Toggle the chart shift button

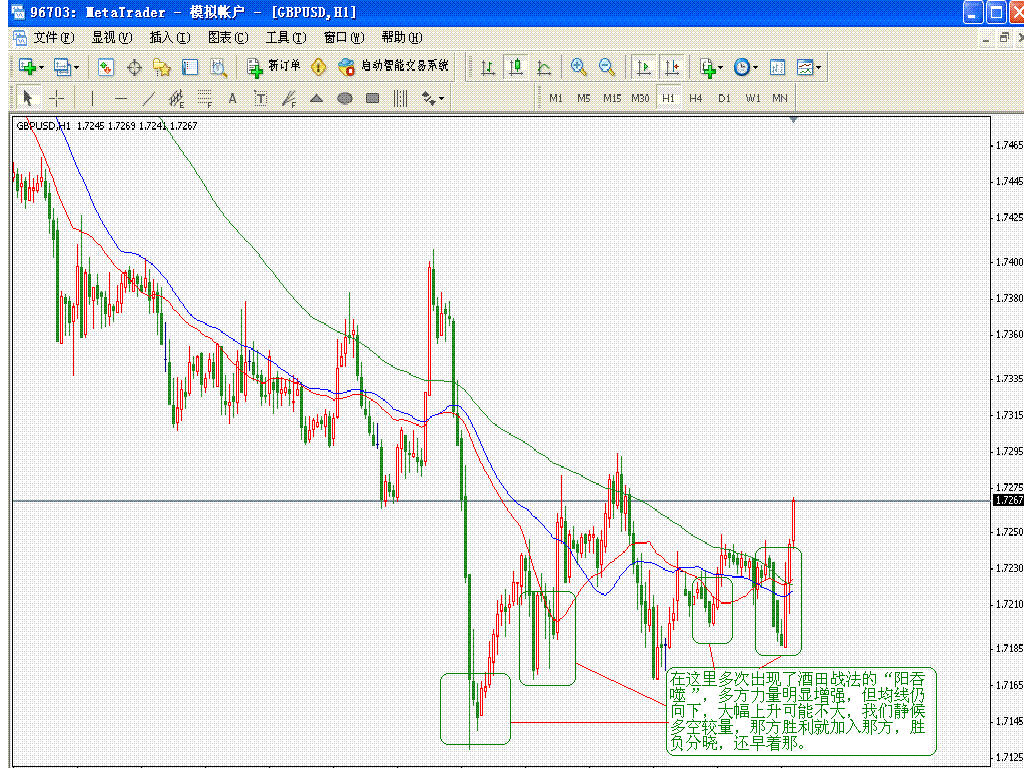click(x=672, y=67)
